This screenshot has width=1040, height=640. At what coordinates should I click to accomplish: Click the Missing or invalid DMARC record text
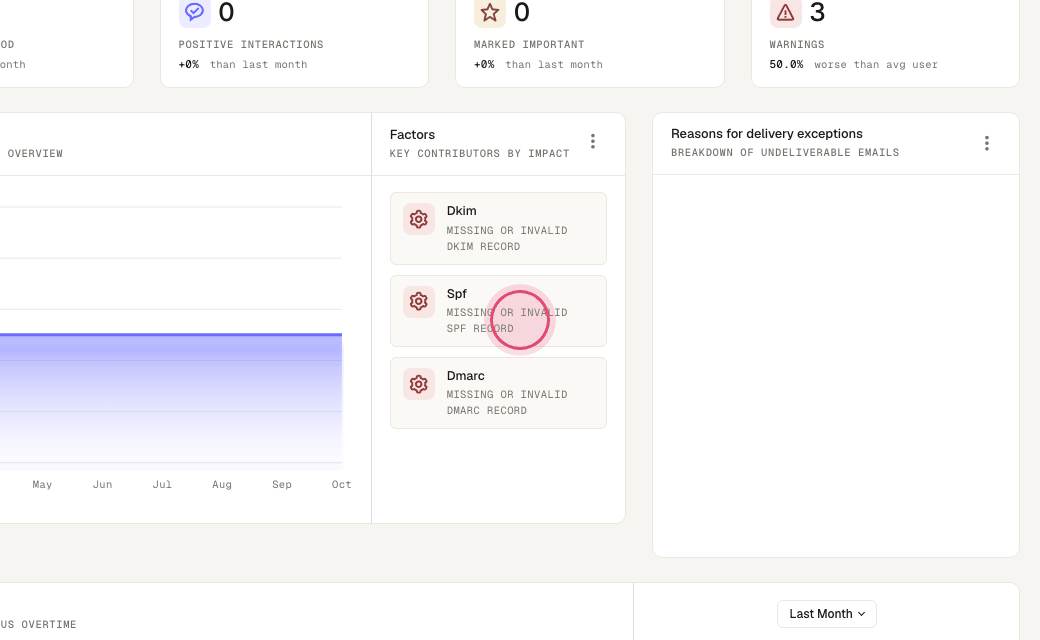click(507, 403)
